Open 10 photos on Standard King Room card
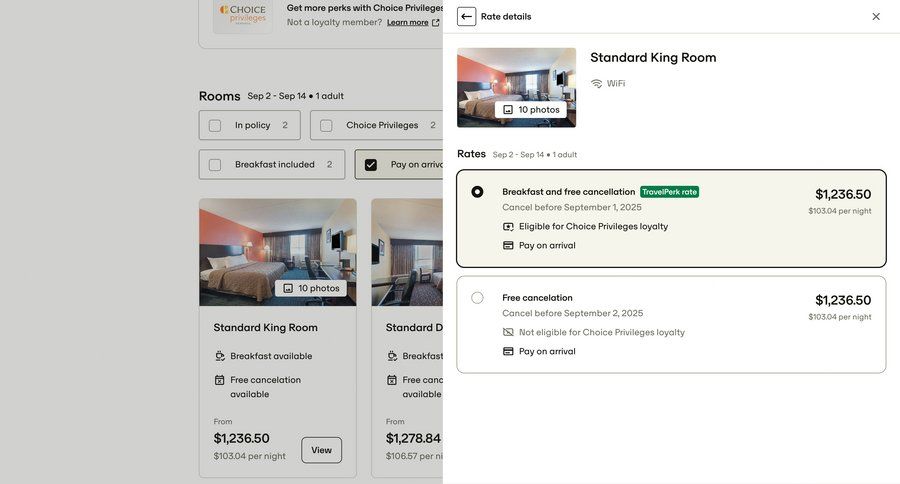Screen dimensions: 900x484 click(x=311, y=288)
